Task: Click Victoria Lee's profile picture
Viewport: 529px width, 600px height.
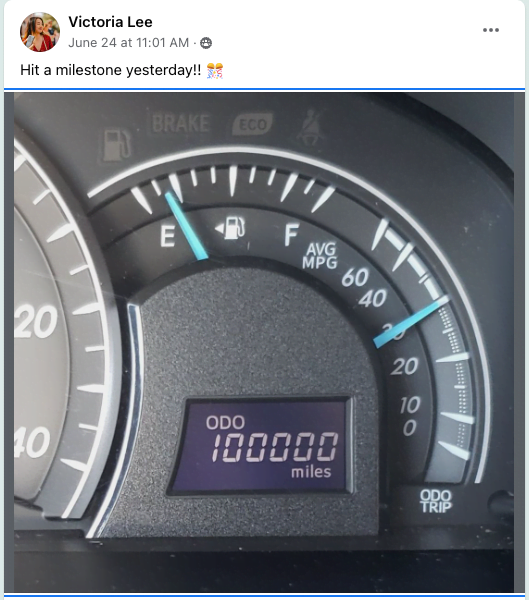Action: point(40,32)
